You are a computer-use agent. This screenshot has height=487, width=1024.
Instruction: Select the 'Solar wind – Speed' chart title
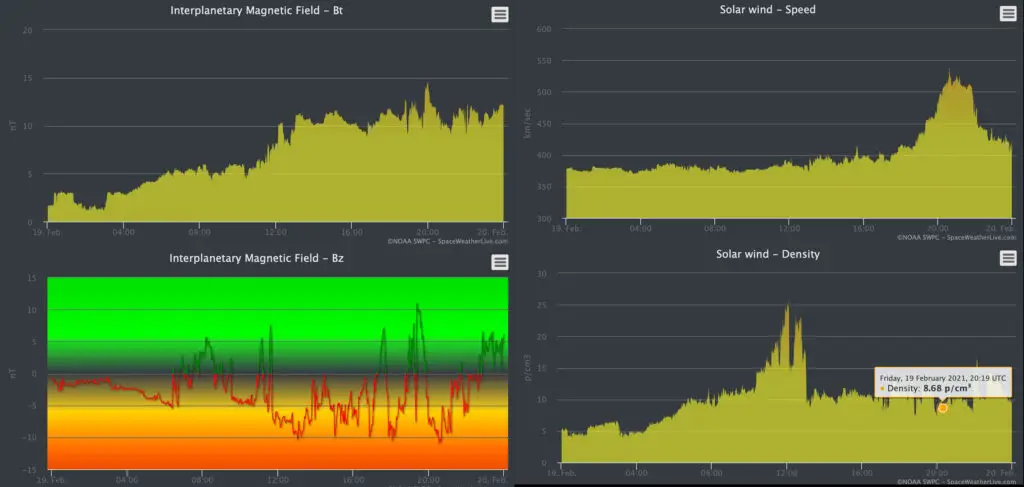[x=767, y=12]
